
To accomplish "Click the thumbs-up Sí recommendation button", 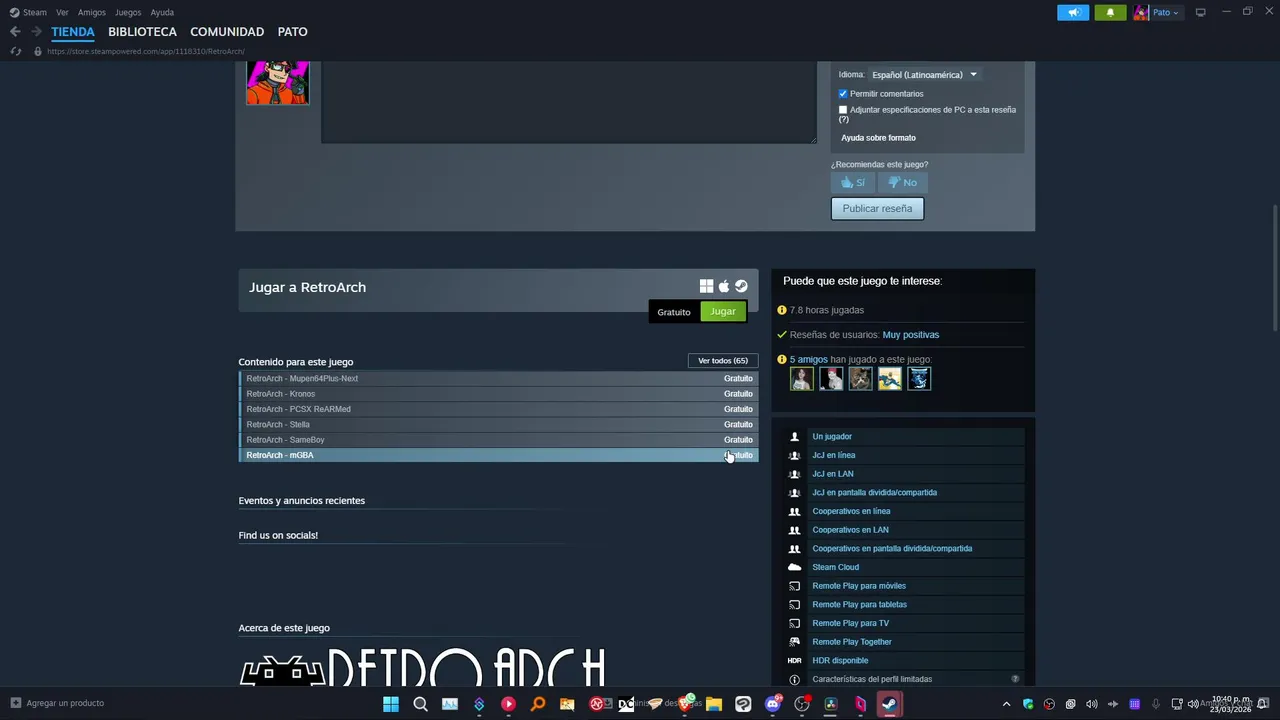I will coord(853,182).
